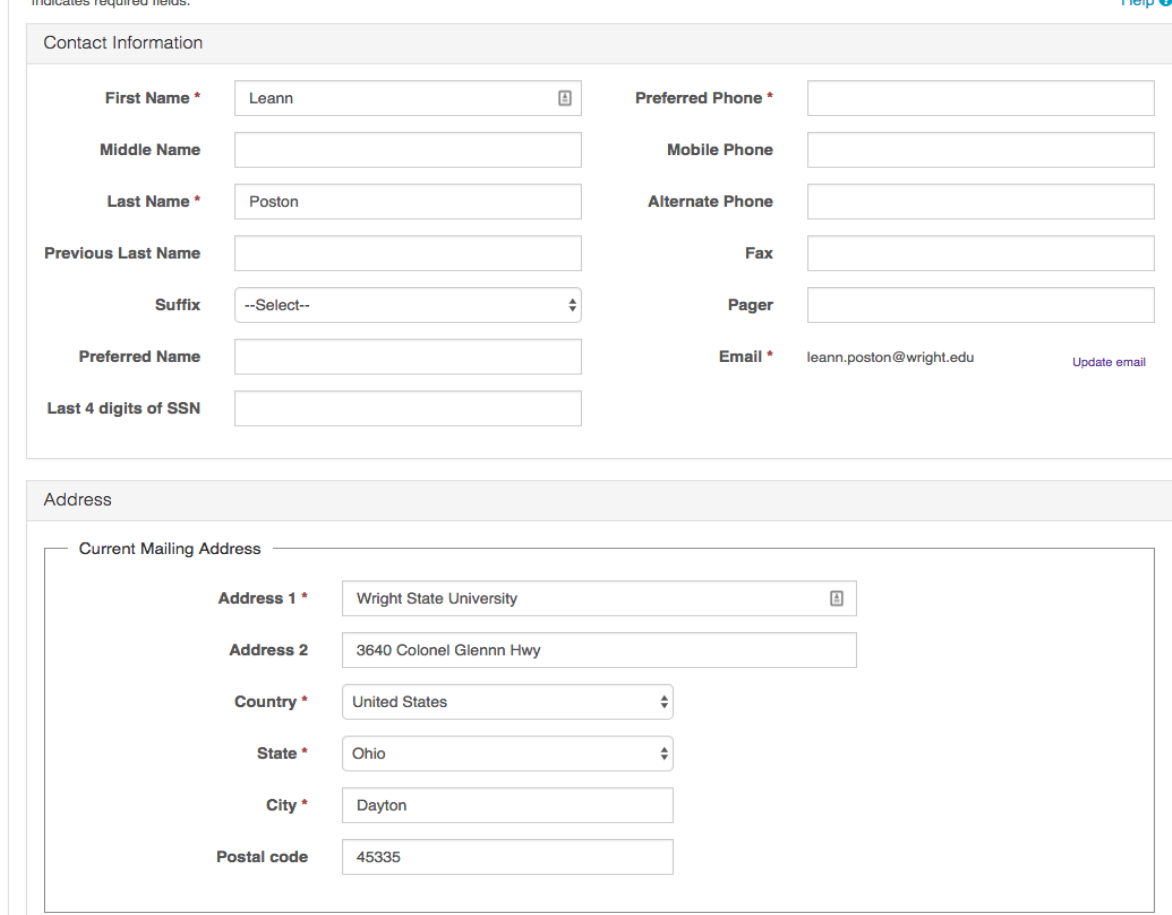Click the Current Mailing Address legend
1172x915 pixels.
point(170,549)
